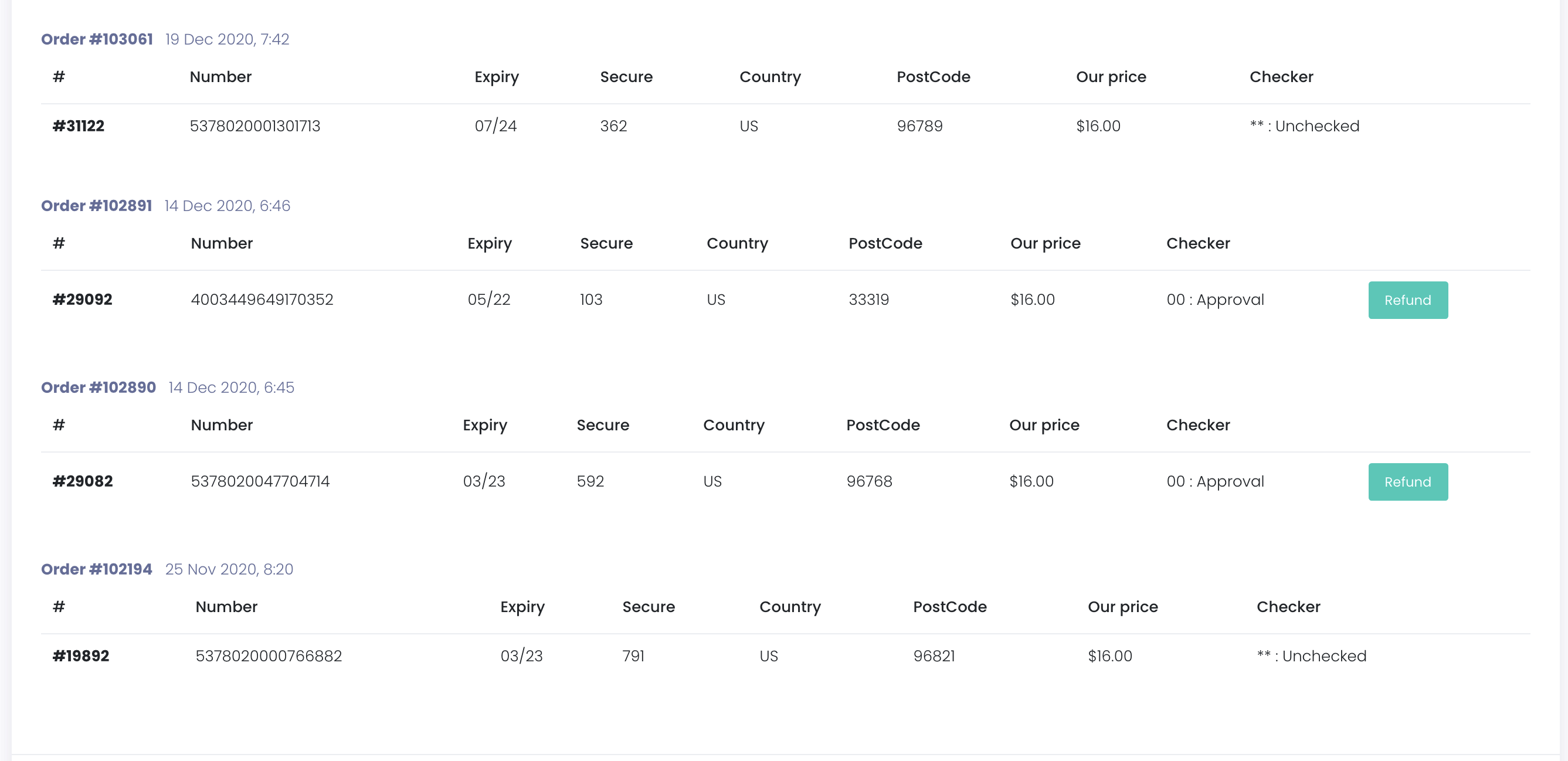Click Our price header under Order #102194
The width and height of the screenshot is (1568, 761).
[1122, 607]
